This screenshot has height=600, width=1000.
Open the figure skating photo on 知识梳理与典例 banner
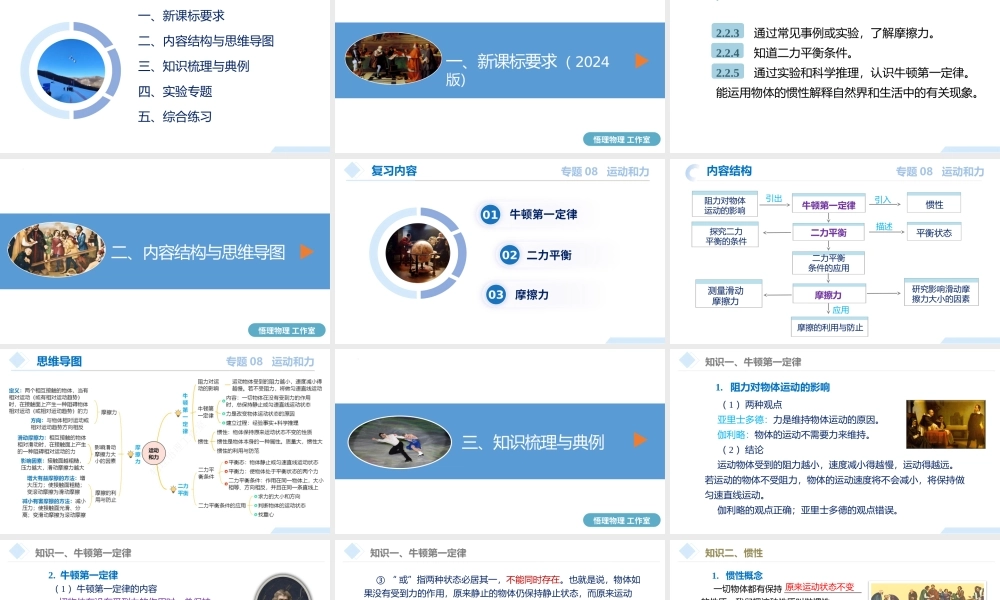pos(400,442)
